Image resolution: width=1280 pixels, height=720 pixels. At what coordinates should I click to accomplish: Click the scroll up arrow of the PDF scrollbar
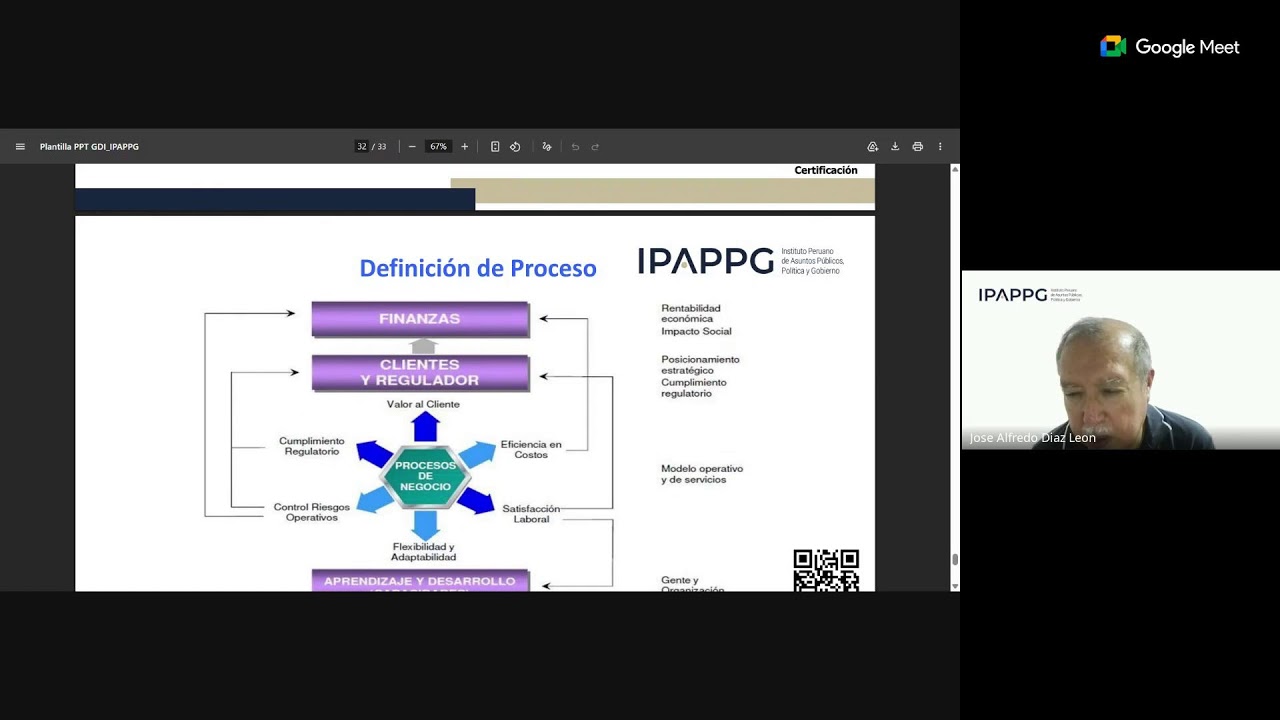(955, 170)
